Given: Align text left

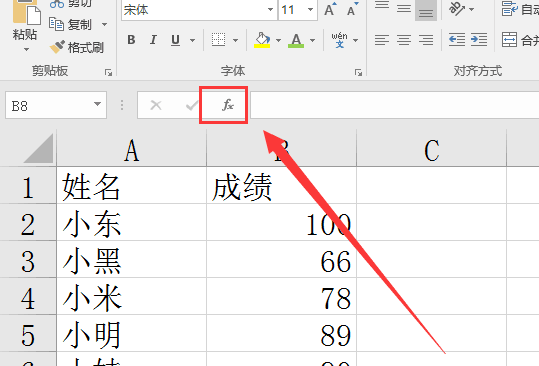Looking at the screenshot, I should (382, 40).
